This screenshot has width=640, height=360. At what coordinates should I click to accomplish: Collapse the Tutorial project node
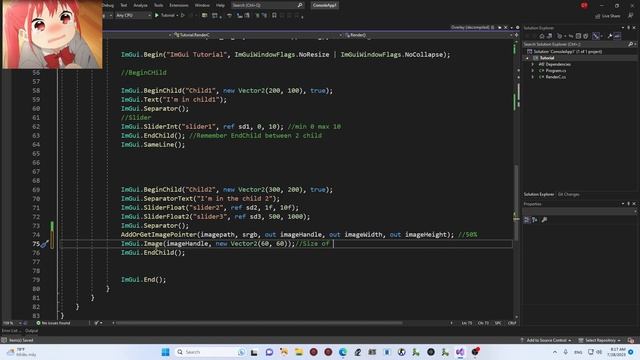pos(527,58)
